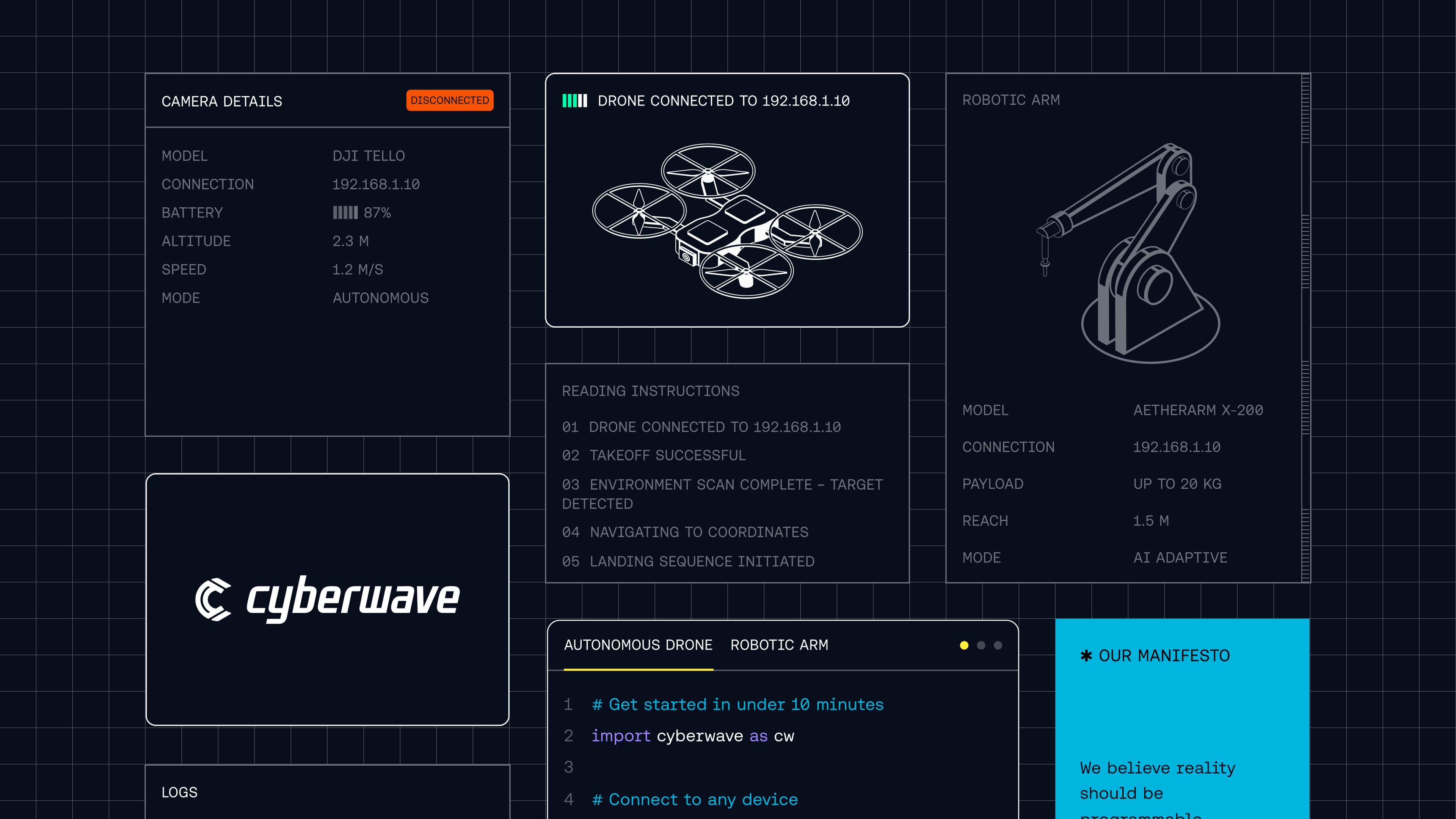Viewport: 1456px width, 819px height.
Task: Select the AUTONOMOUS DRONE tab
Action: click(x=638, y=644)
